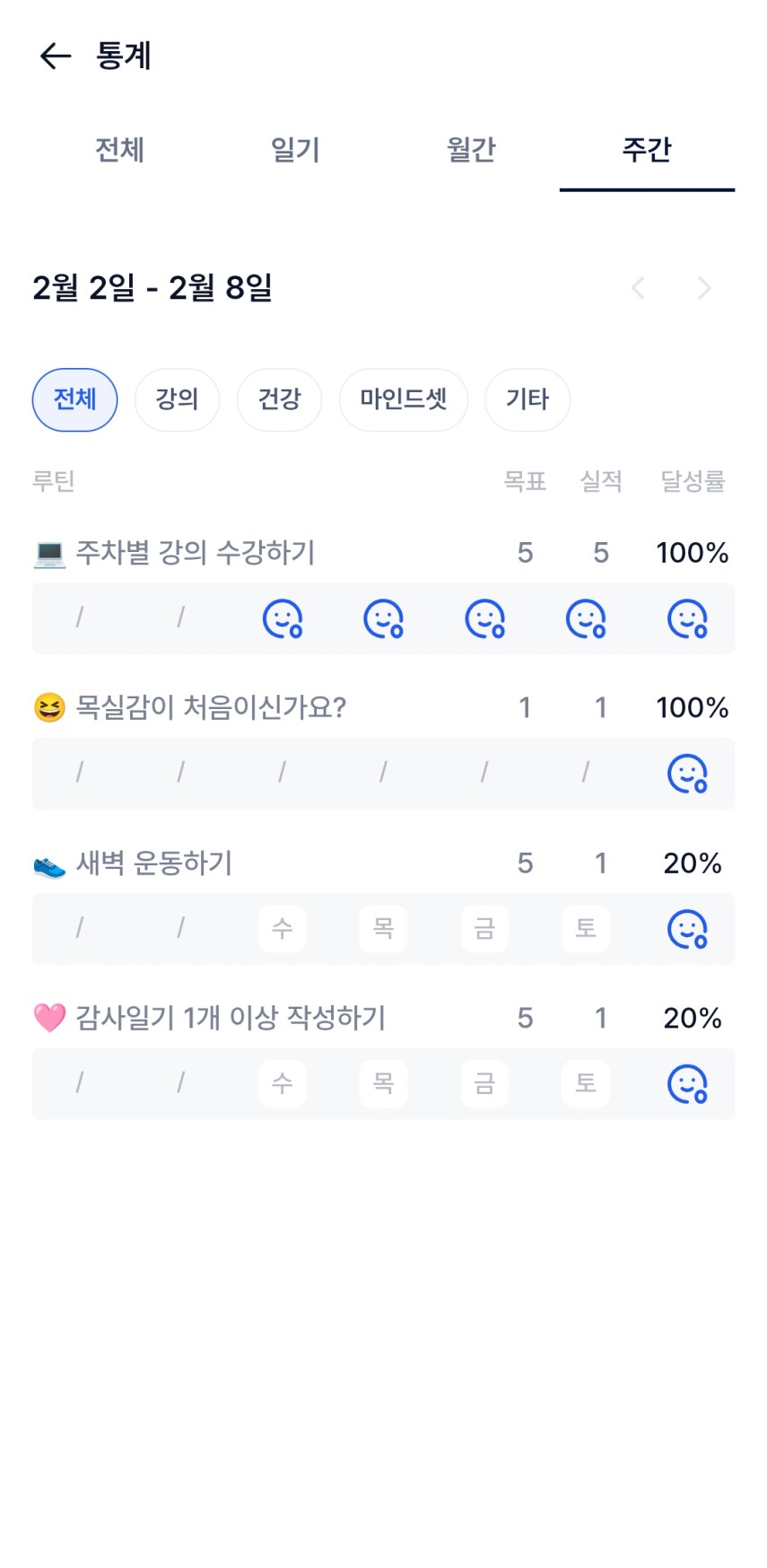Click first smiley in 주차별 강의 수강하기 row
The image size is (767, 1568).
[x=282, y=618]
